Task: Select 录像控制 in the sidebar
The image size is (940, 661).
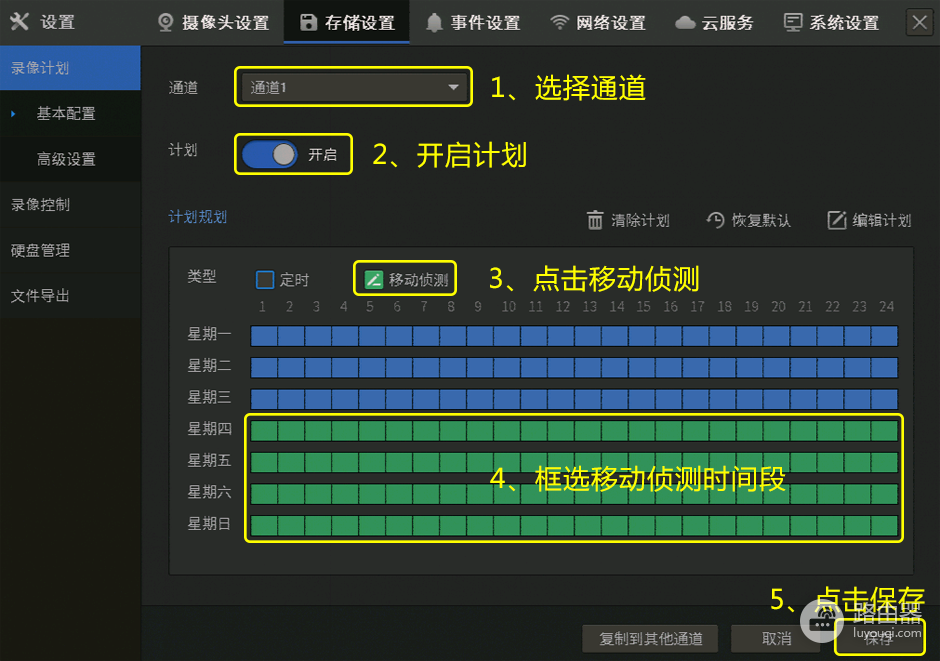Action: pos(70,204)
